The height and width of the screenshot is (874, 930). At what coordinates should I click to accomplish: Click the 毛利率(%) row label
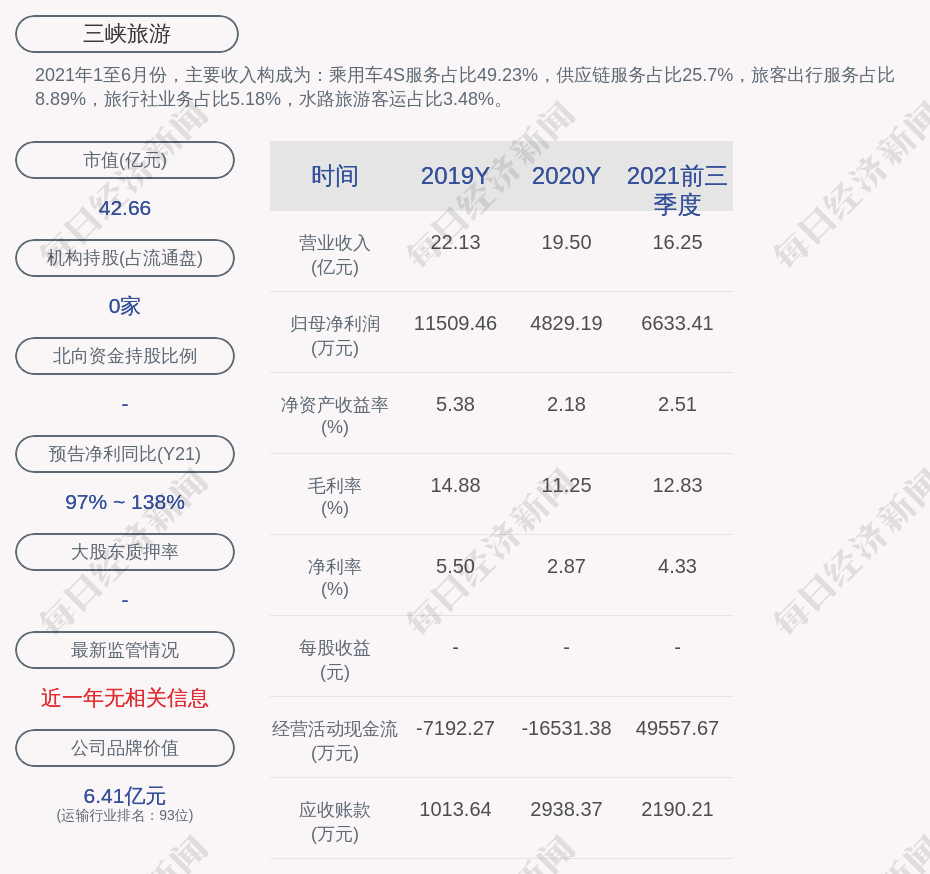(335, 497)
